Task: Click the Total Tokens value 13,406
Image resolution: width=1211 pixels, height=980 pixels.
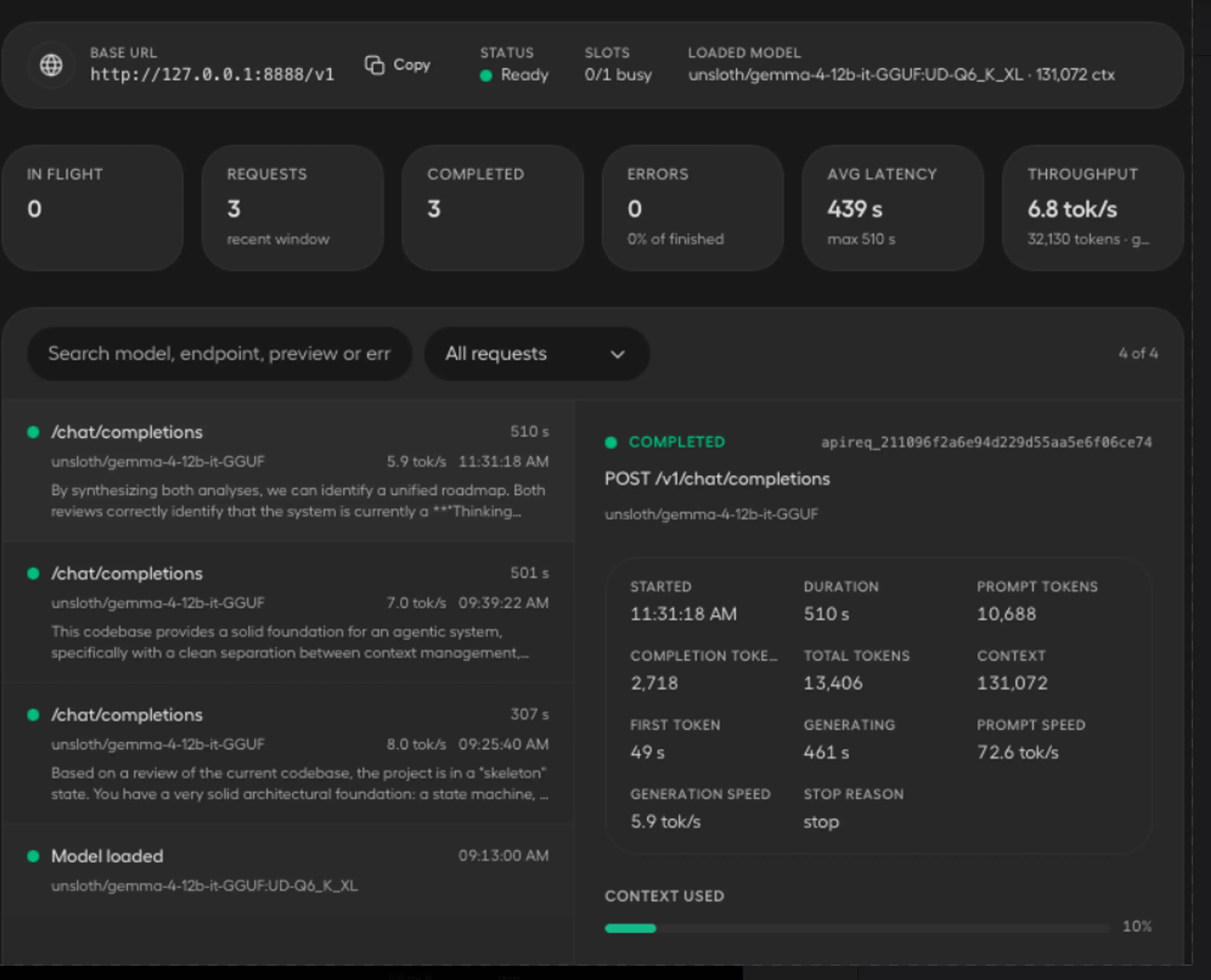Action: tap(833, 683)
